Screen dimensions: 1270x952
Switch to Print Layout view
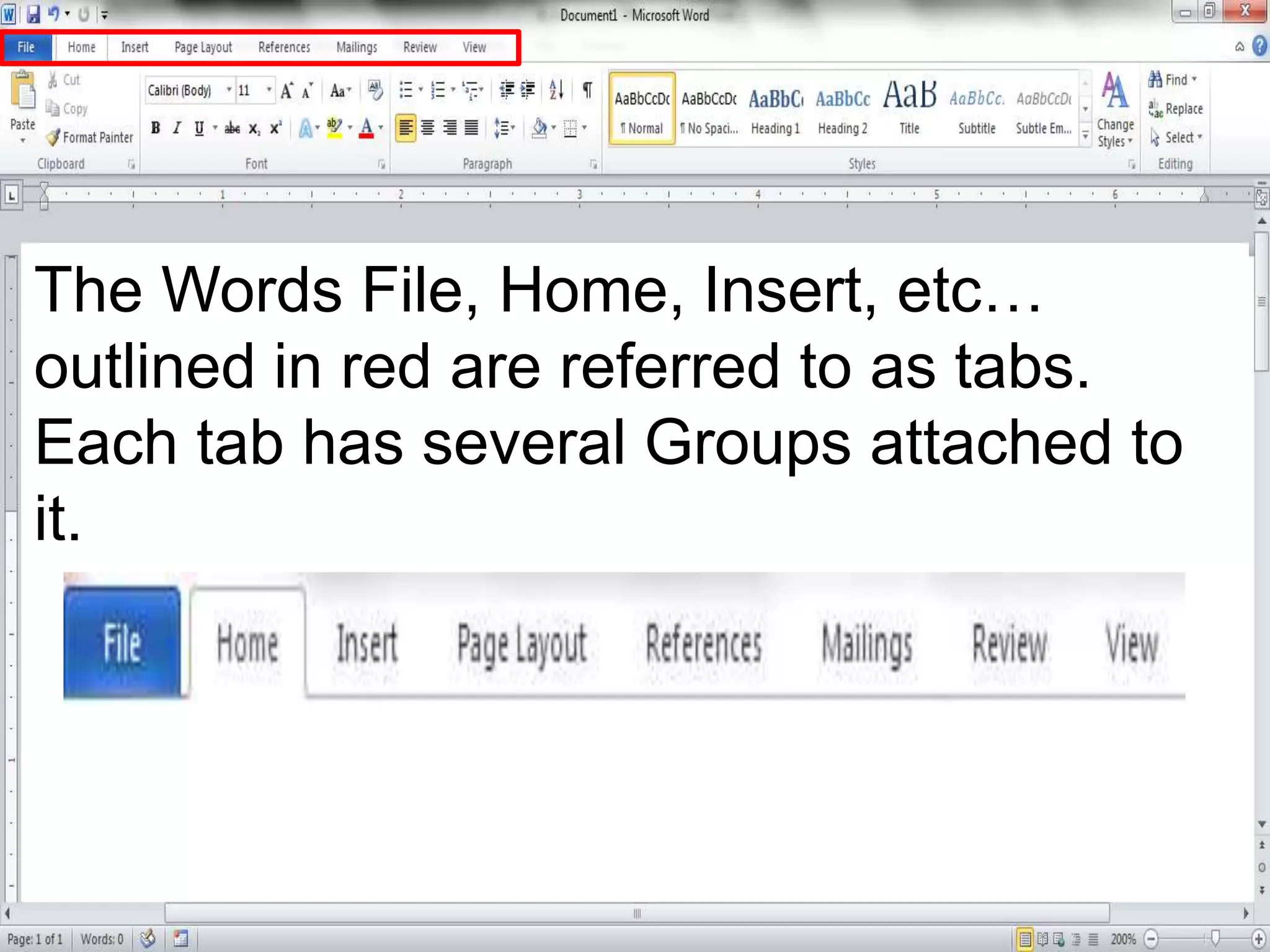click(1026, 939)
